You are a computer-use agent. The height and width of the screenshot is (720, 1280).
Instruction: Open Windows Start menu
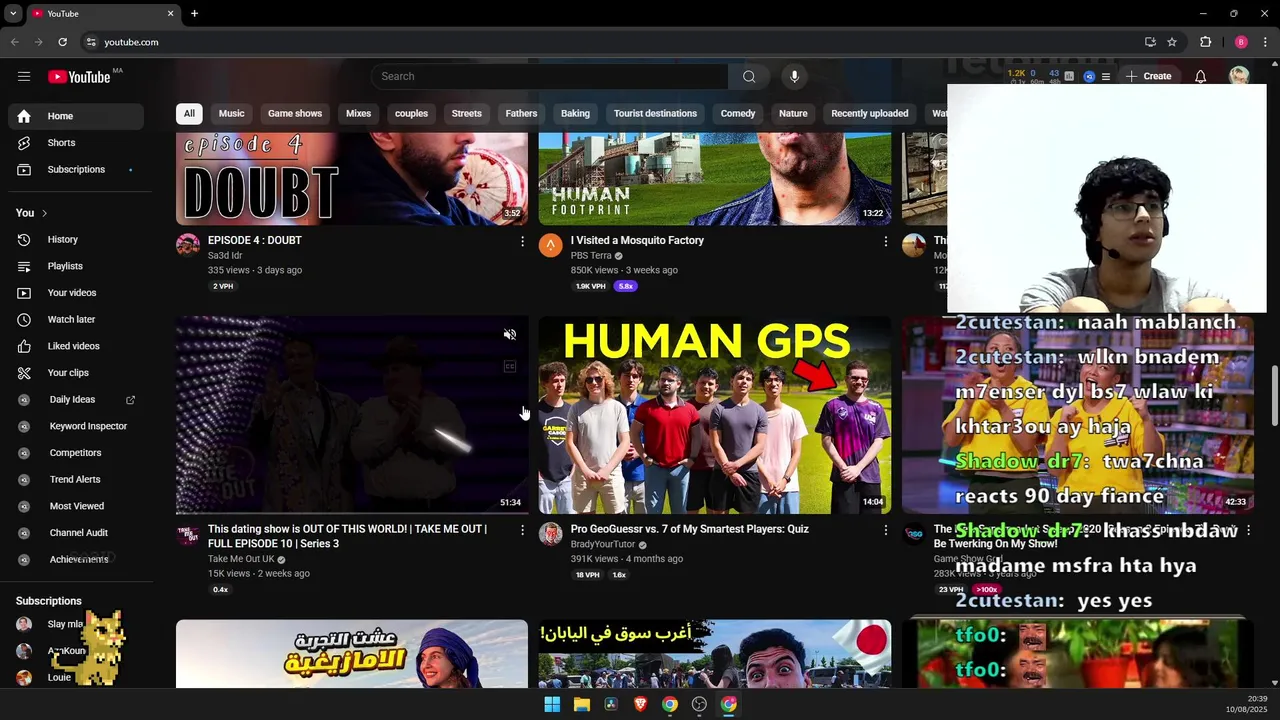tap(552, 704)
